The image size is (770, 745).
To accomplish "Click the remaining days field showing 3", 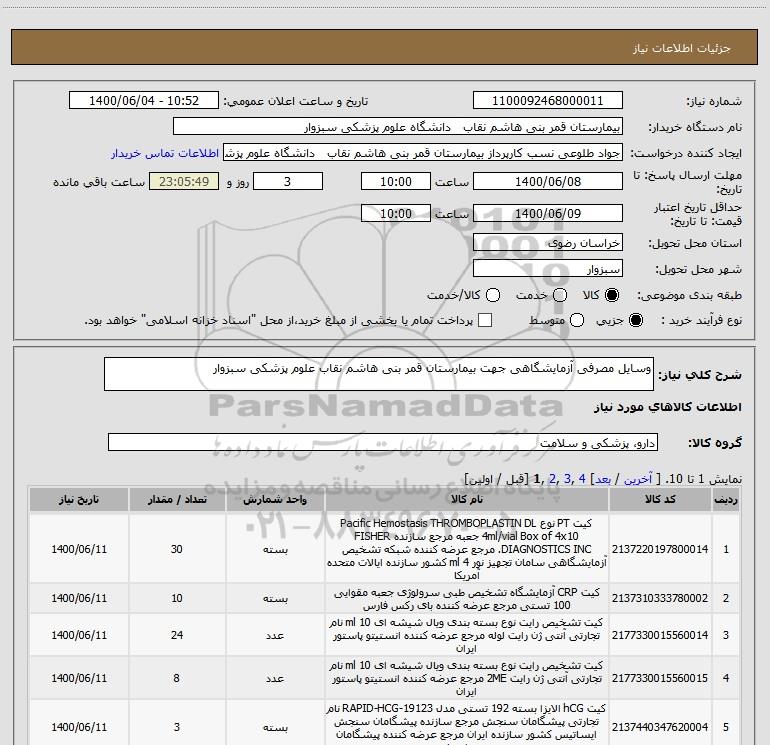I will [x=288, y=181].
